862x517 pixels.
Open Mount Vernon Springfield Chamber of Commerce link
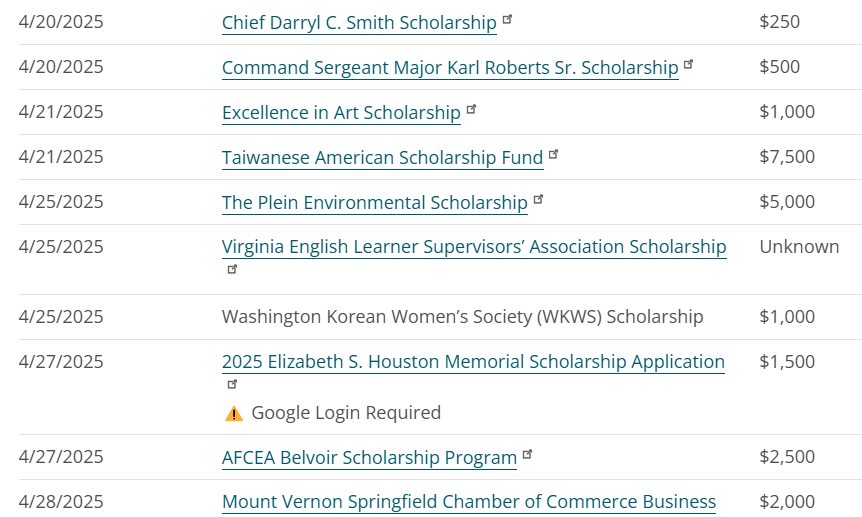tap(468, 502)
